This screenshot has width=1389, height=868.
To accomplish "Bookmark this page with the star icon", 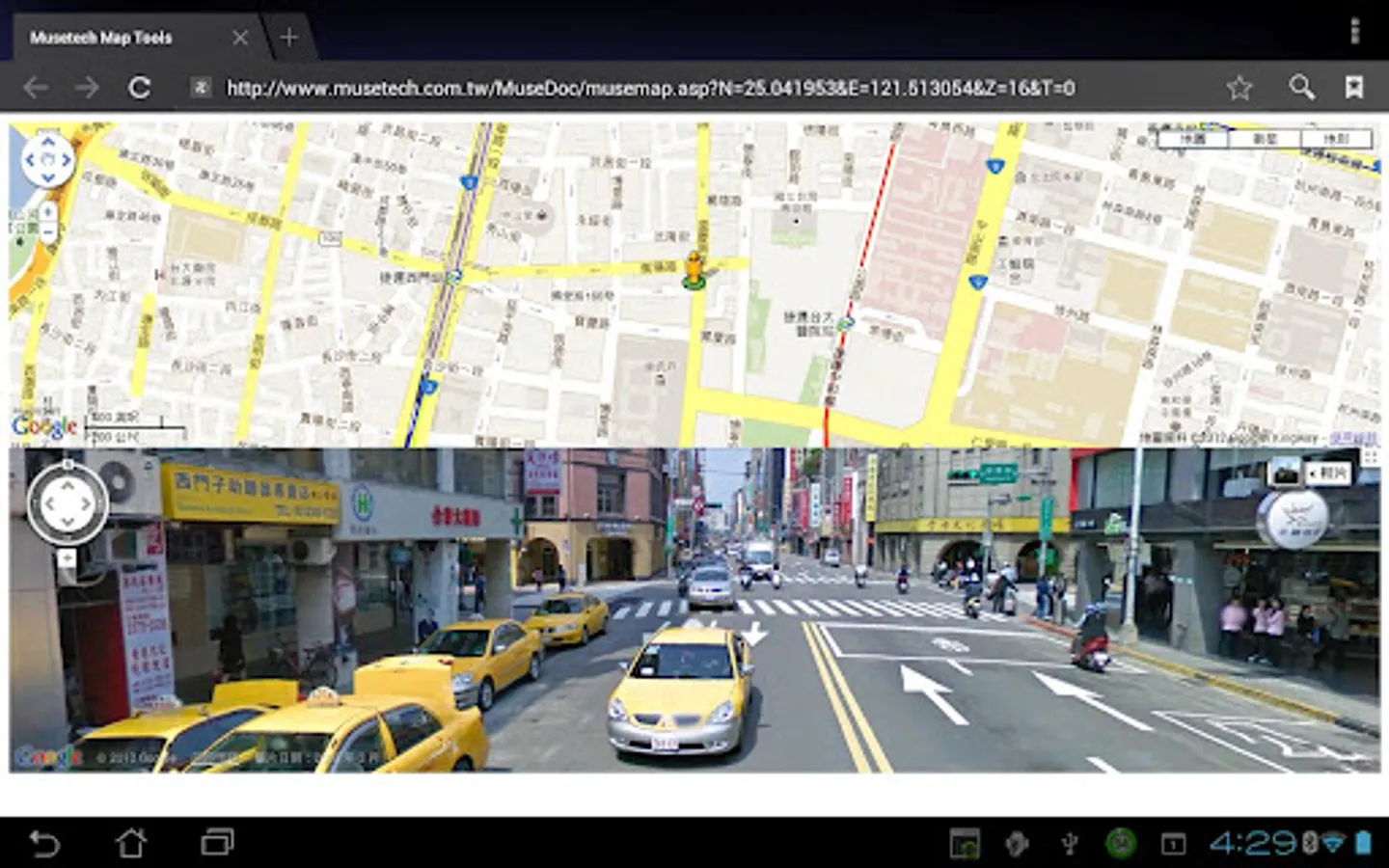I will pyautogui.click(x=1239, y=89).
